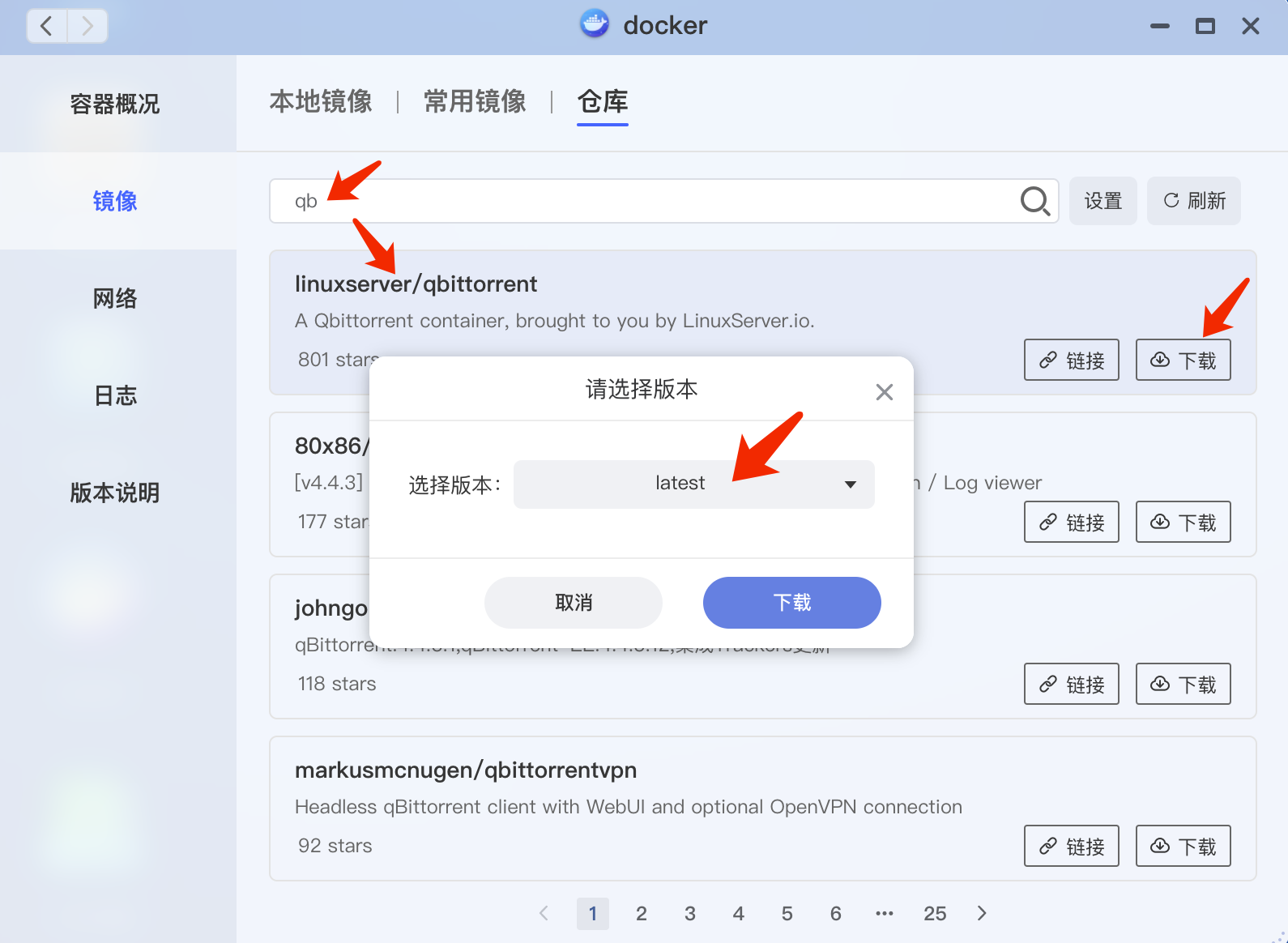Click the linuxserver/qbittorrent title

416,284
